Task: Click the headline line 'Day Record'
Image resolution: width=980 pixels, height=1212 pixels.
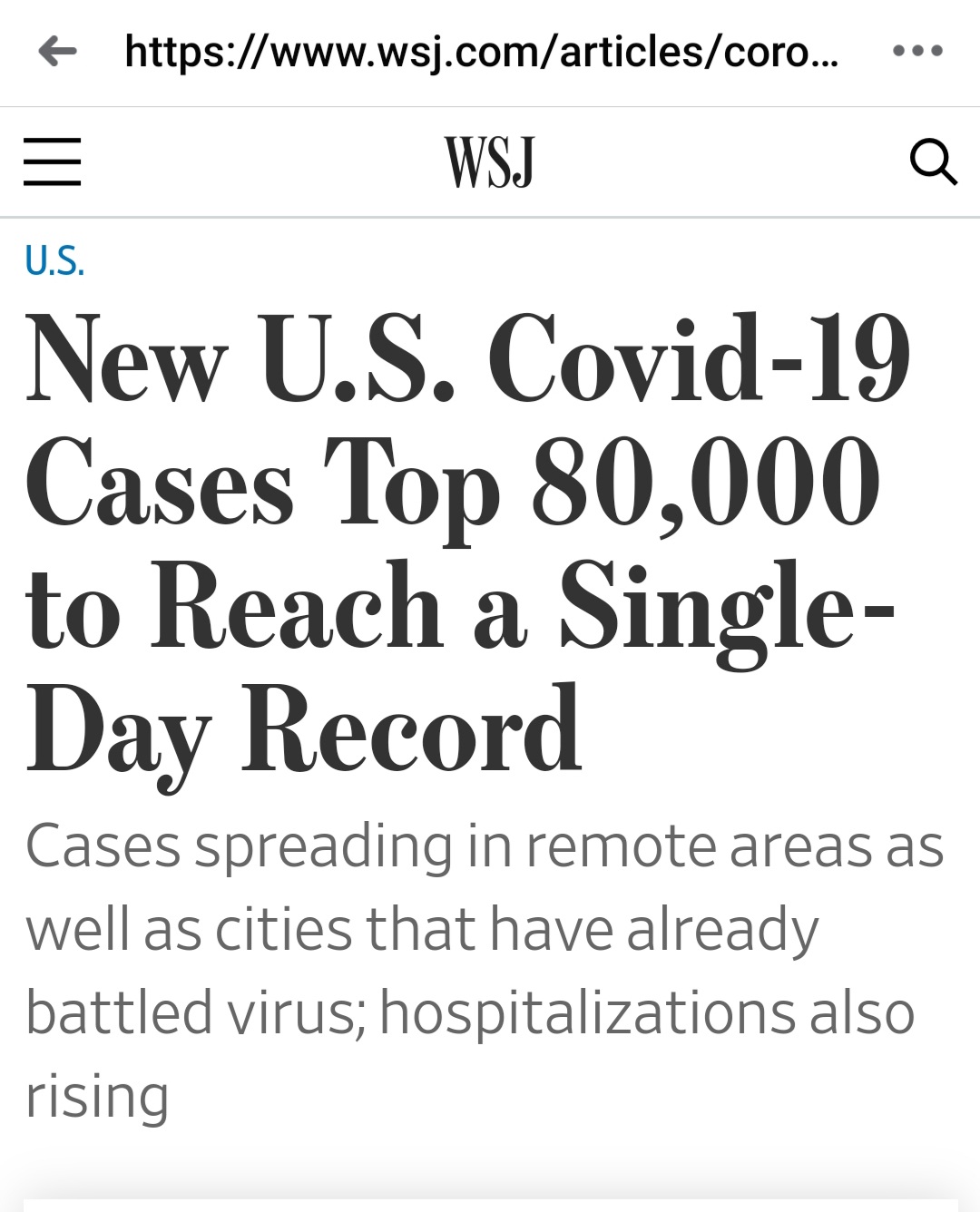Action: [x=303, y=731]
